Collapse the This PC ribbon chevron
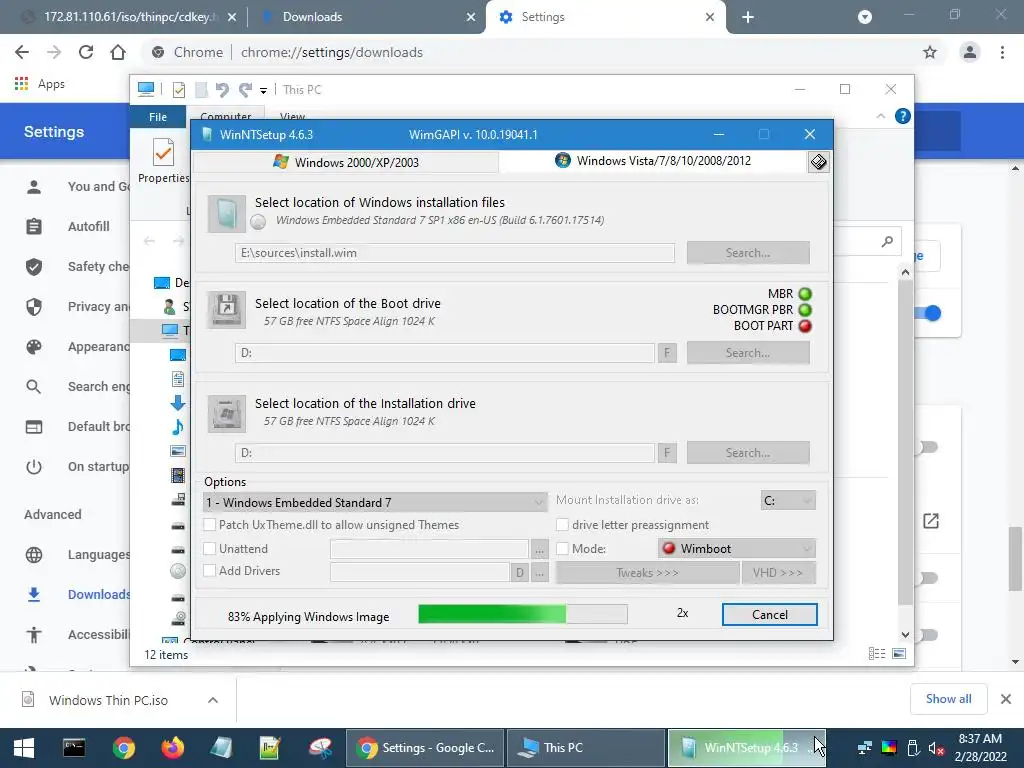The image size is (1024, 768). point(880,116)
